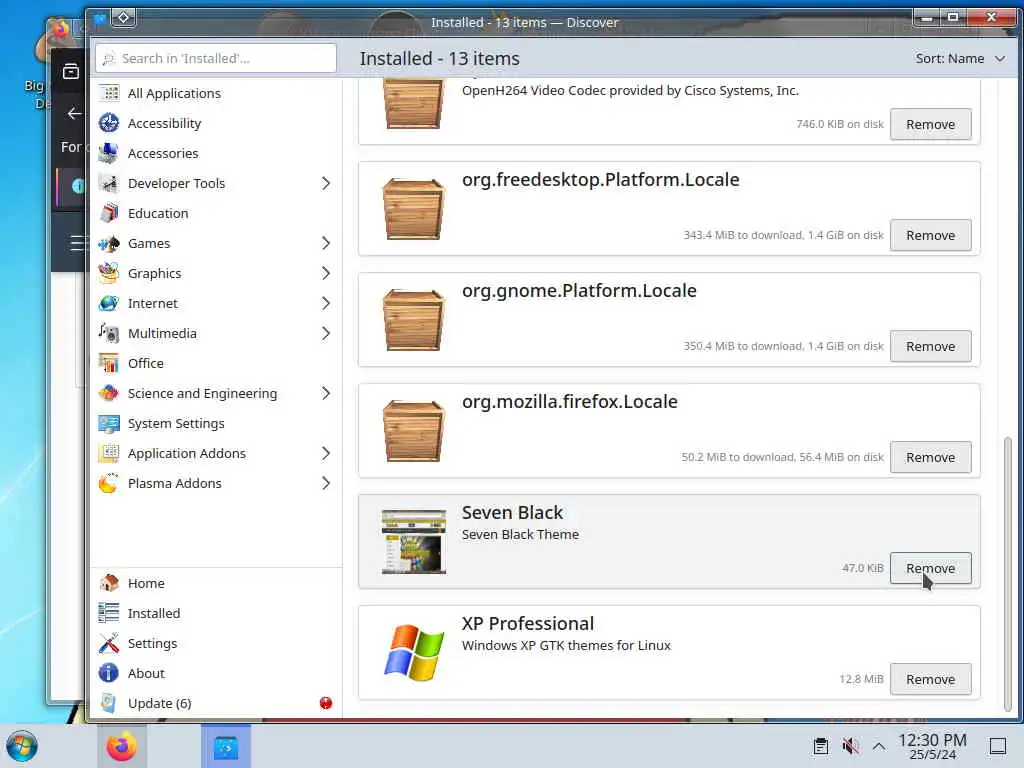The width and height of the screenshot is (1024, 768).
Task: Open Settings via the tools icon
Action: tap(109, 643)
